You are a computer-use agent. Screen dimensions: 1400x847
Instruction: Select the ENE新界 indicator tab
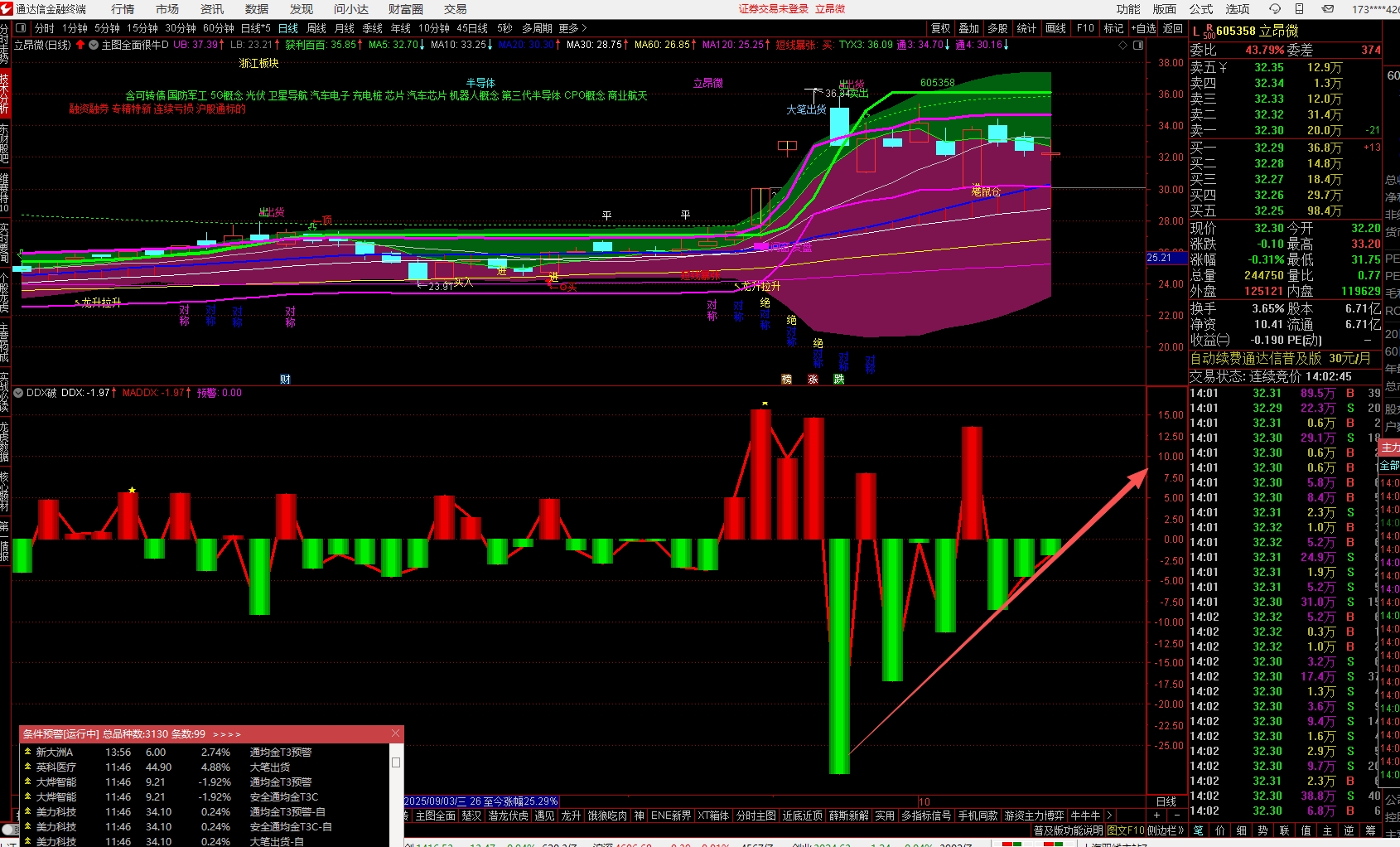click(671, 816)
